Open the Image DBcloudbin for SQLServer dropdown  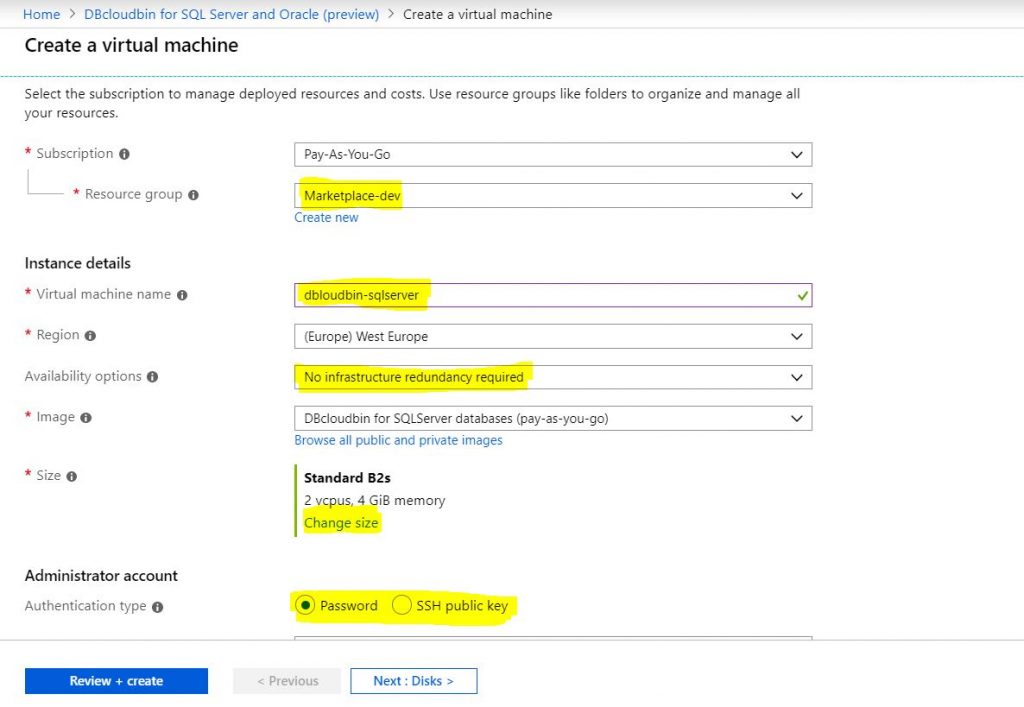pyautogui.click(x=553, y=418)
